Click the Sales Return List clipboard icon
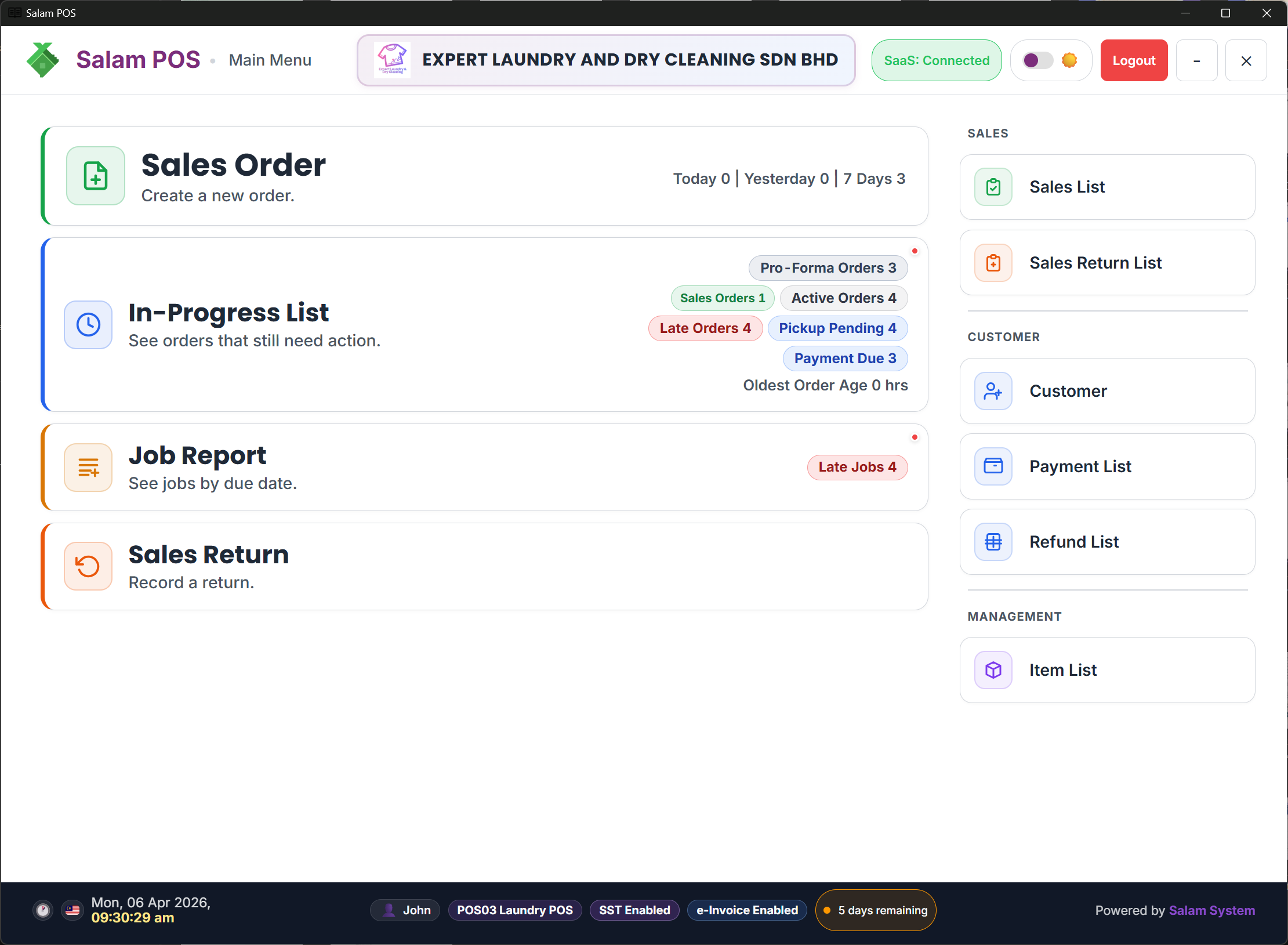The width and height of the screenshot is (1288, 945). (x=993, y=263)
